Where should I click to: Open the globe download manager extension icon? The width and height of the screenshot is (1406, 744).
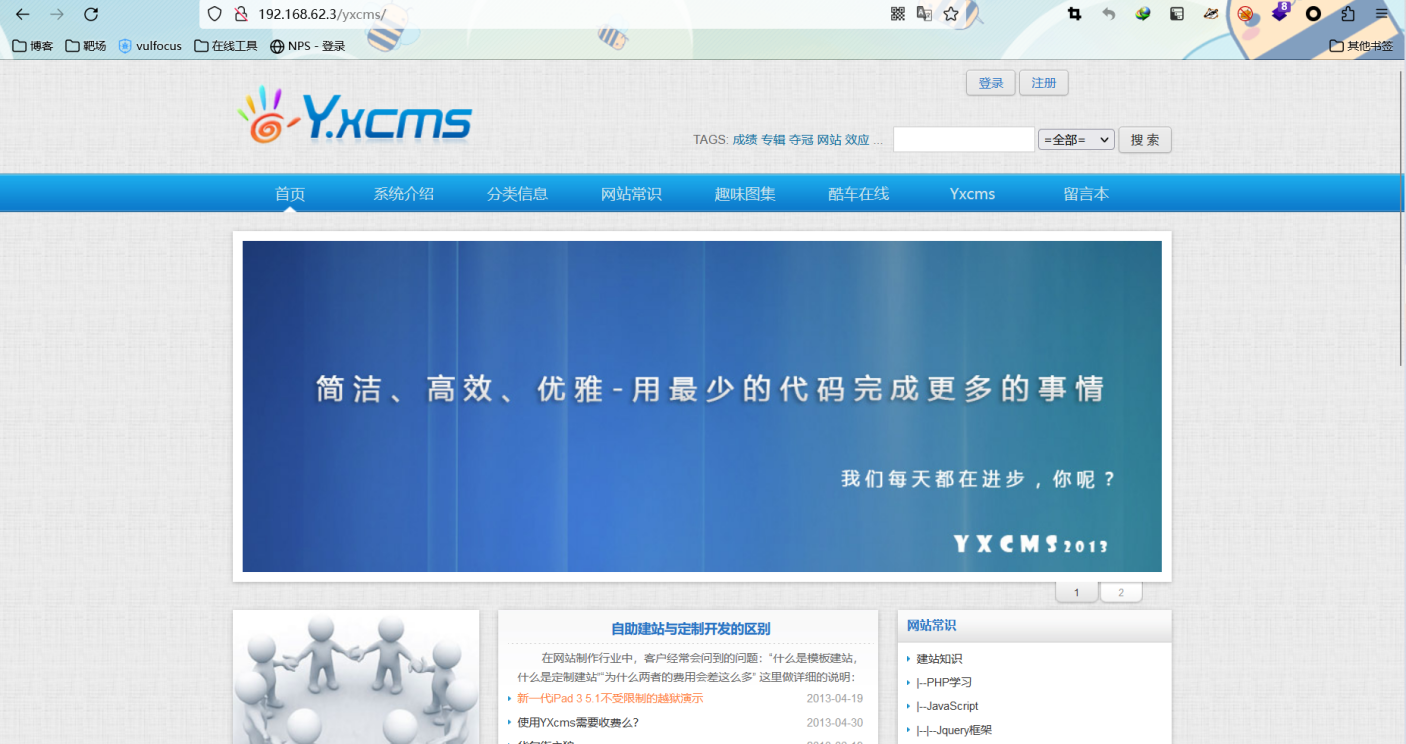tap(1142, 14)
